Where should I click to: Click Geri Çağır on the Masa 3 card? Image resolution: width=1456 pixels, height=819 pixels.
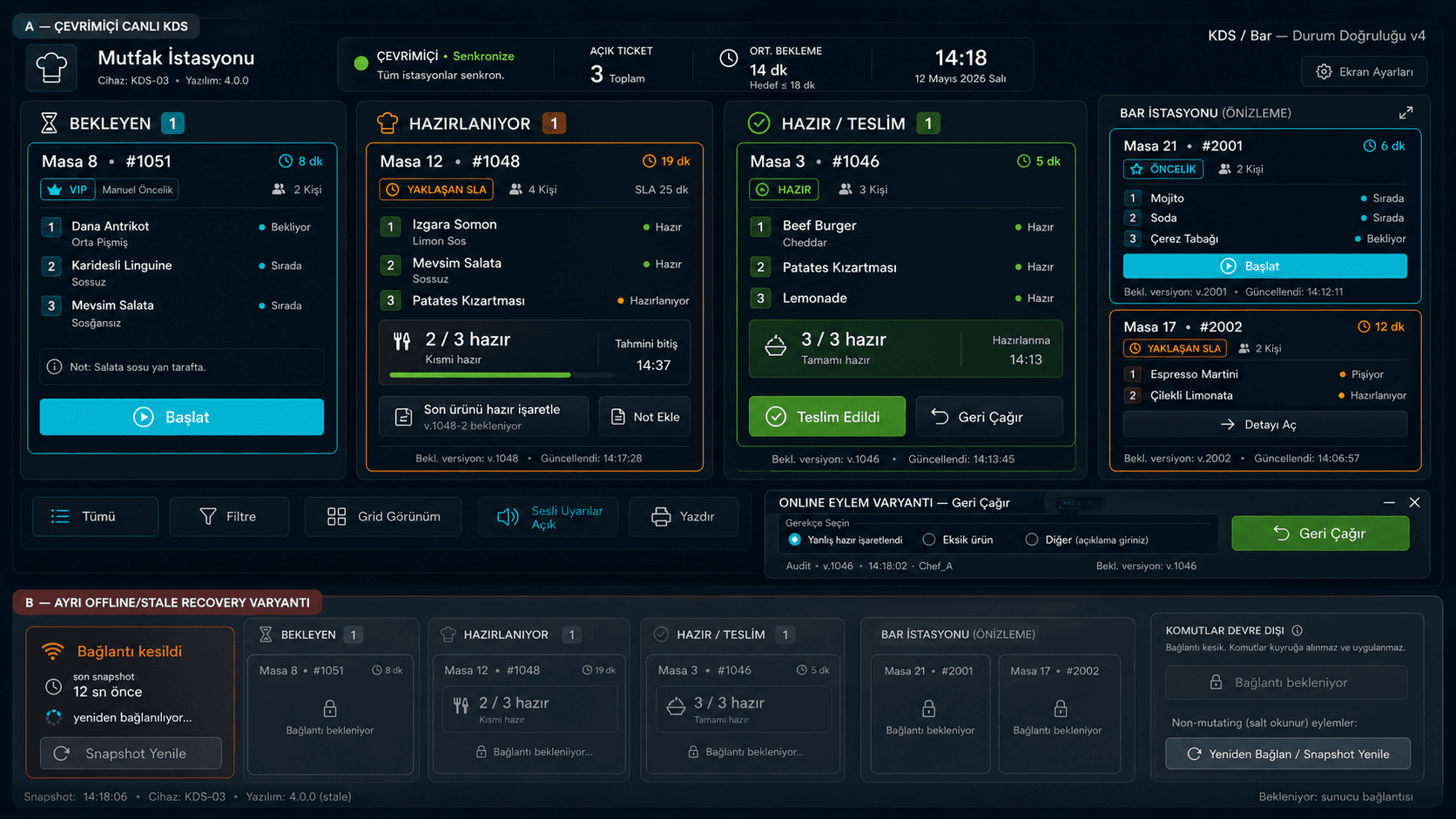[x=989, y=417]
